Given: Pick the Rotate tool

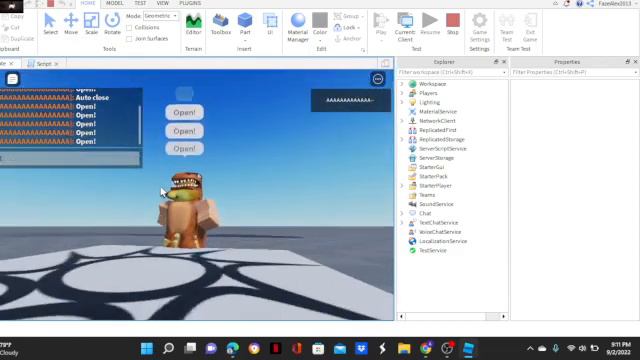Looking at the screenshot, I should point(112,24).
